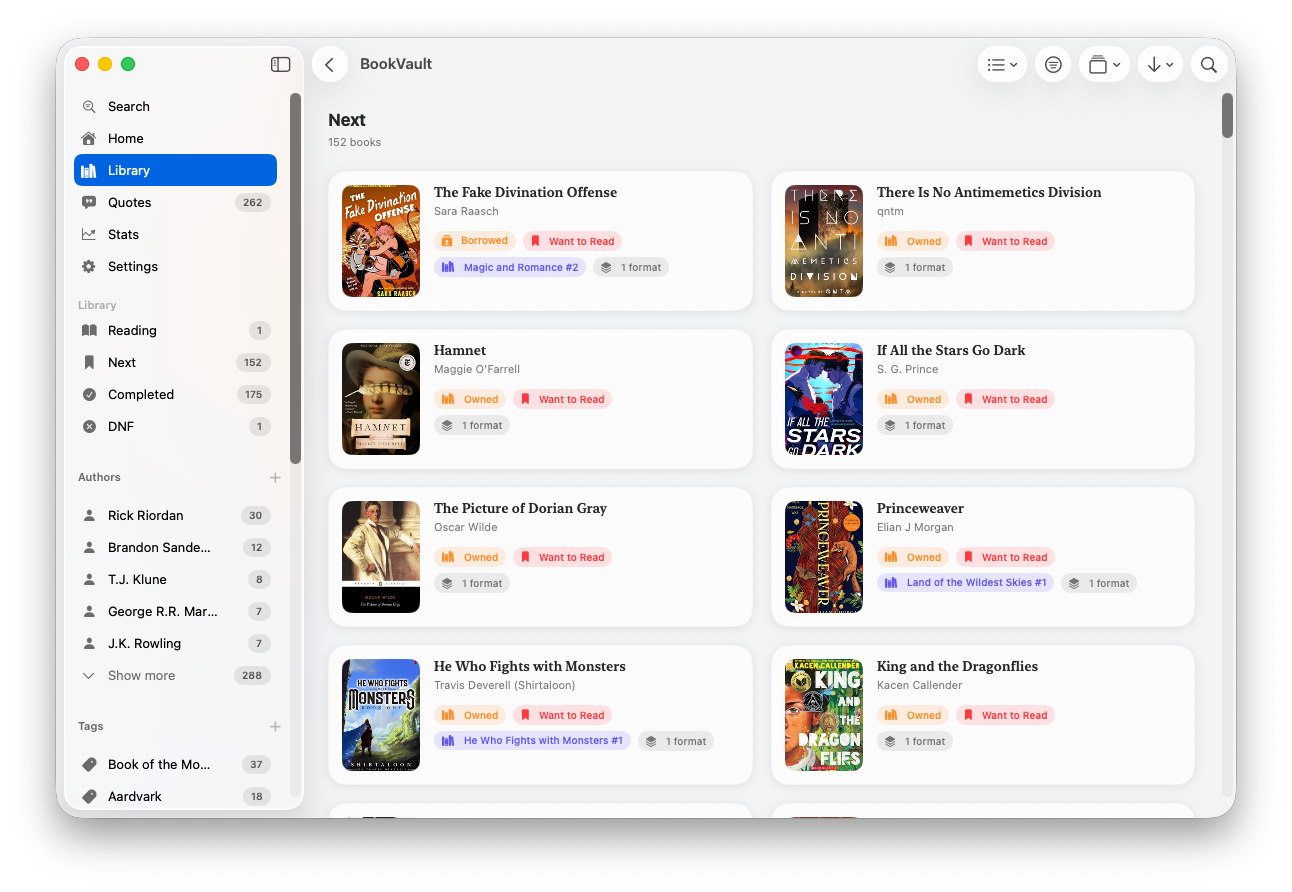Filter by author J.K. Rowling

[x=175, y=643]
